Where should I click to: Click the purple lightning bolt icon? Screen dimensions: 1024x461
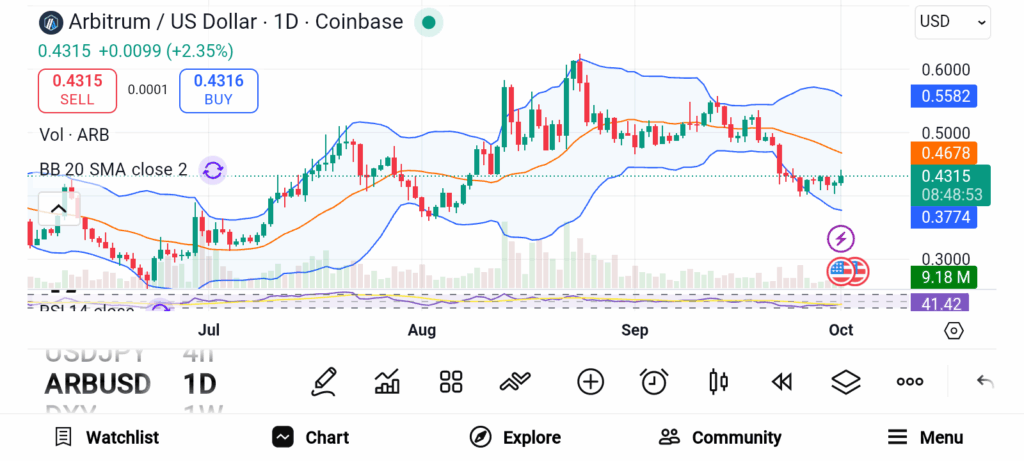click(x=841, y=238)
